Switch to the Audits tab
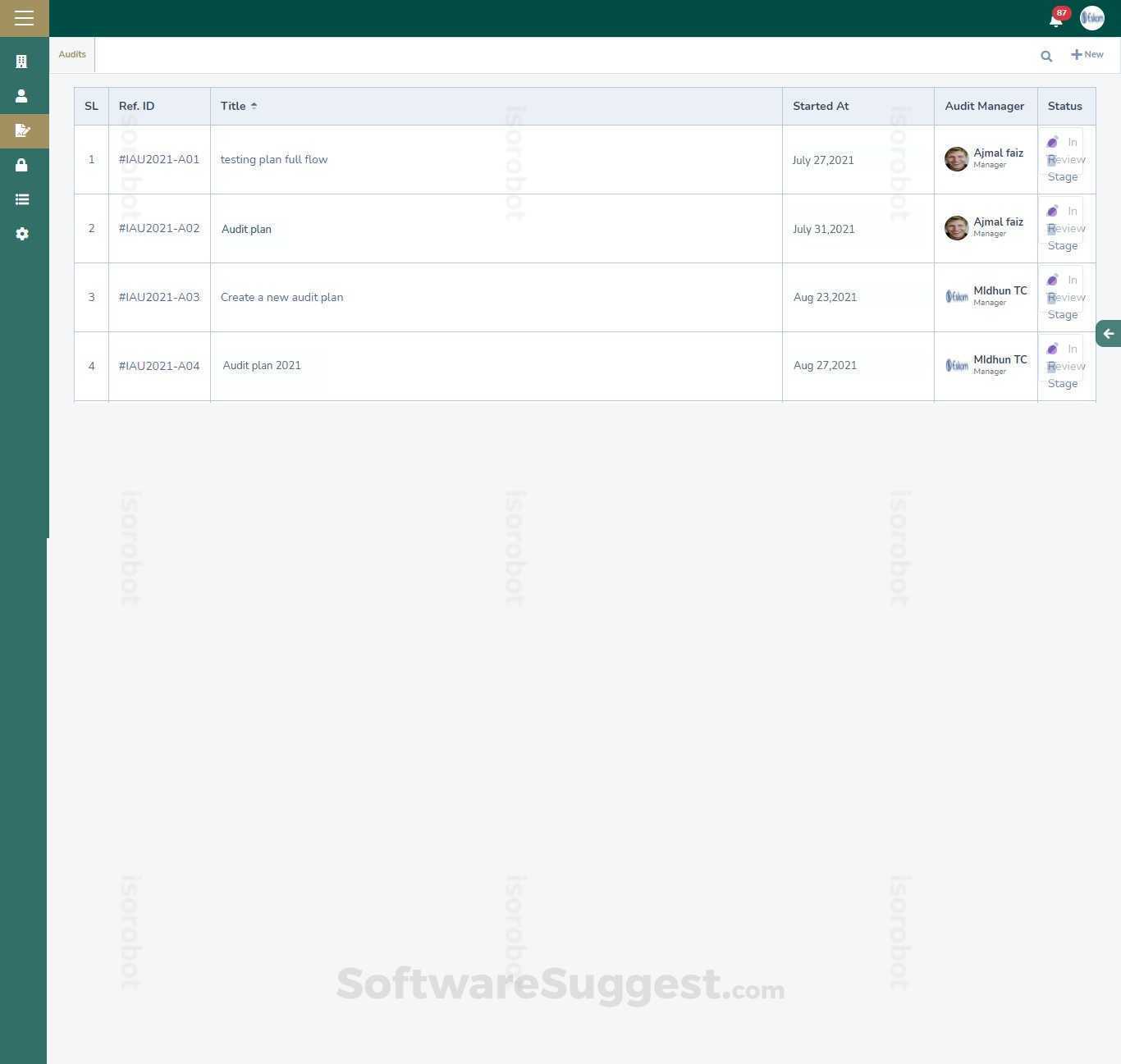1121x1064 pixels. tap(71, 54)
